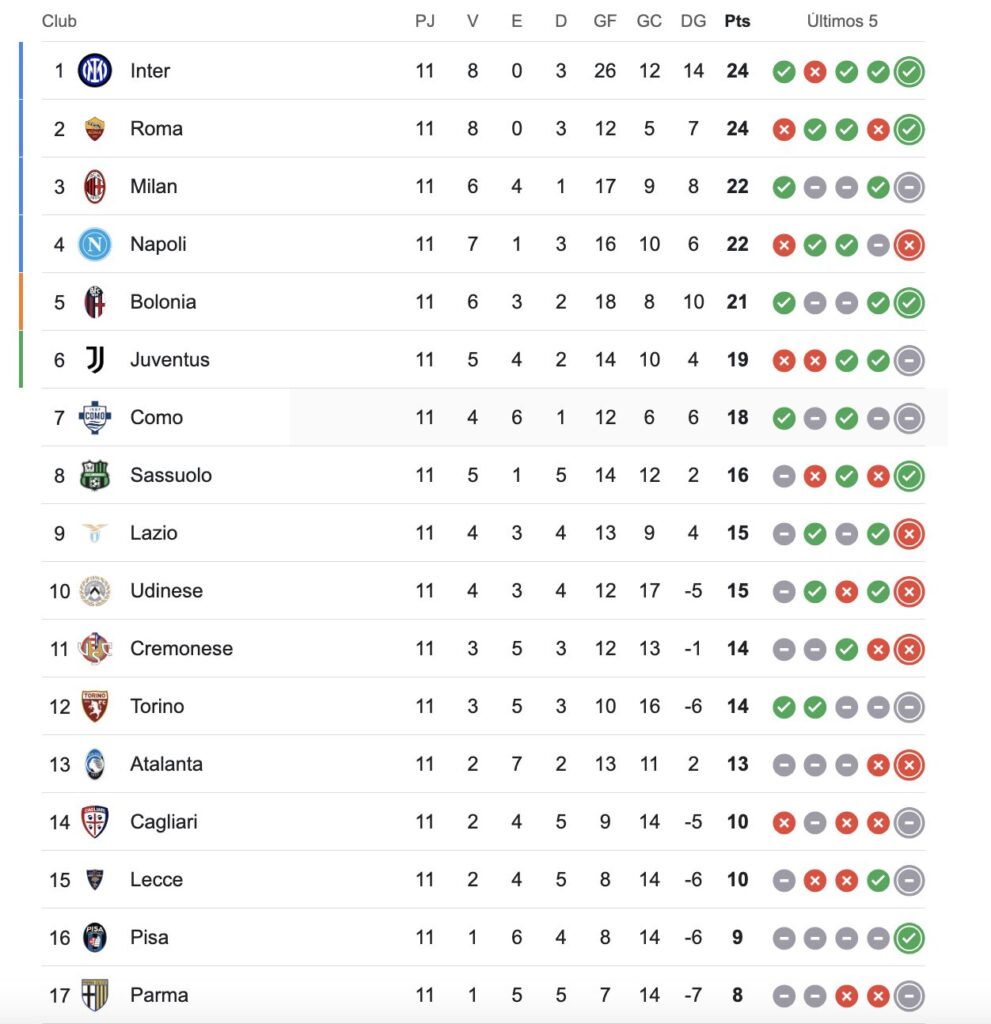
Task: Click the Inter club crest icon
Action: tap(95, 71)
